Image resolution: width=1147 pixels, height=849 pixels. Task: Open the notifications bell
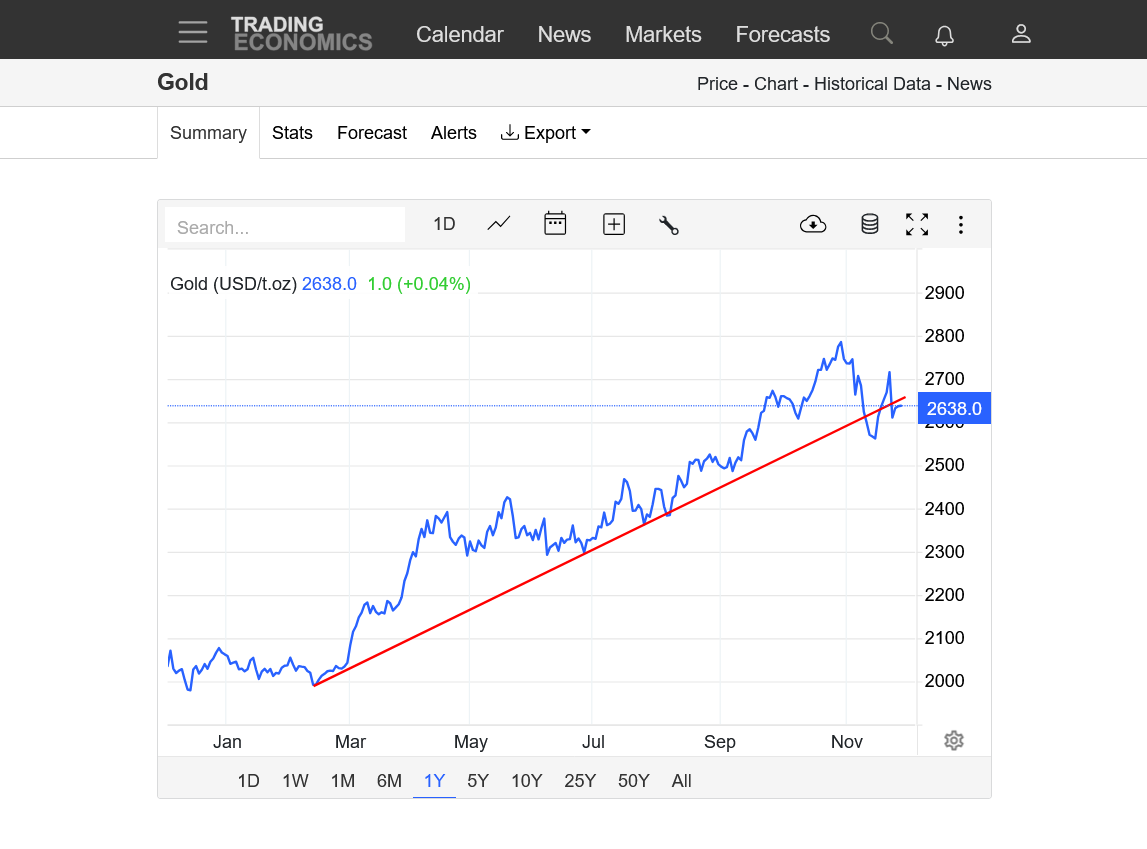(x=944, y=35)
